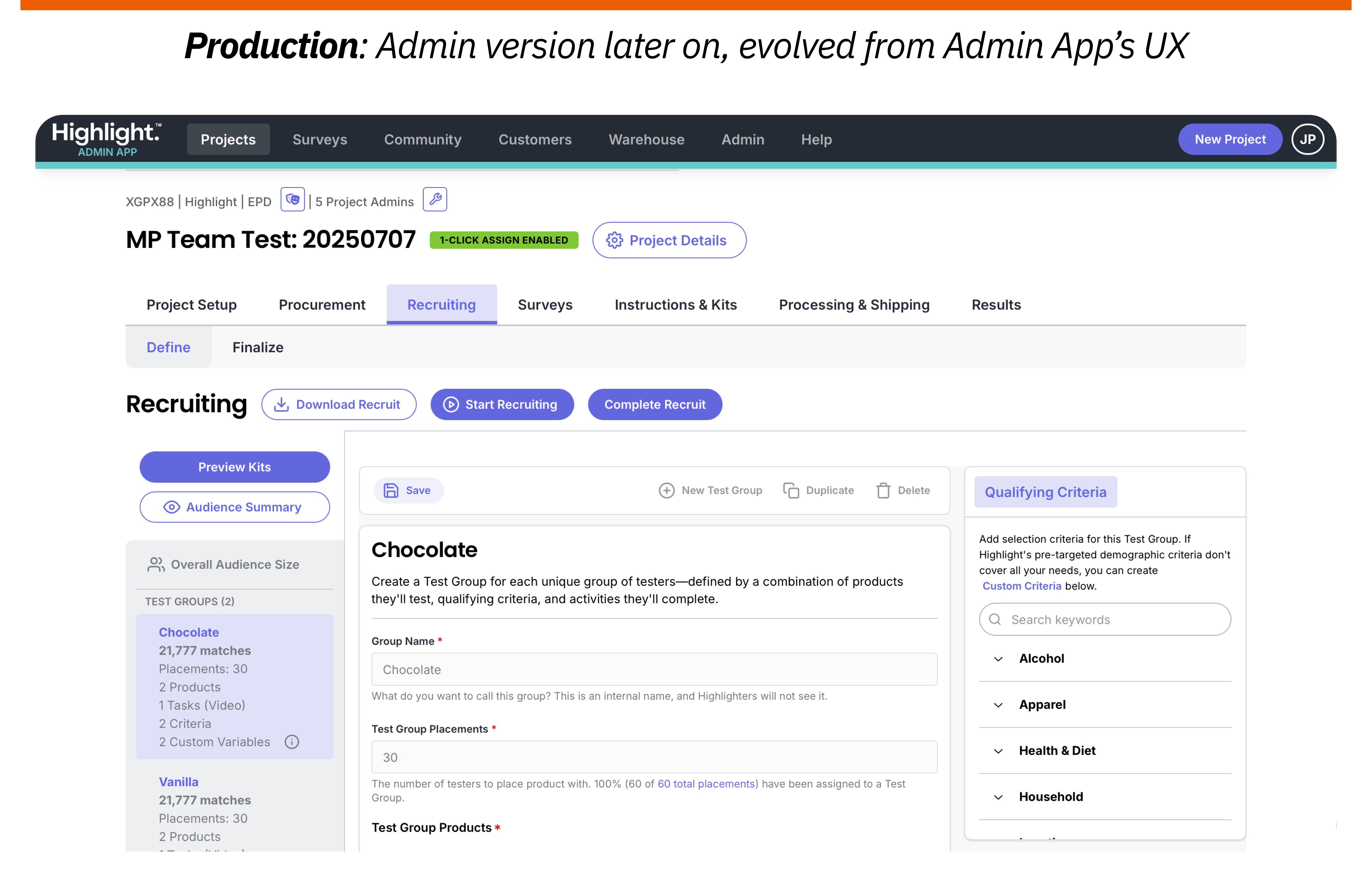This screenshot has width=1372, height=895.
Task: Click Start Recruiting
Action: (502, 405)
